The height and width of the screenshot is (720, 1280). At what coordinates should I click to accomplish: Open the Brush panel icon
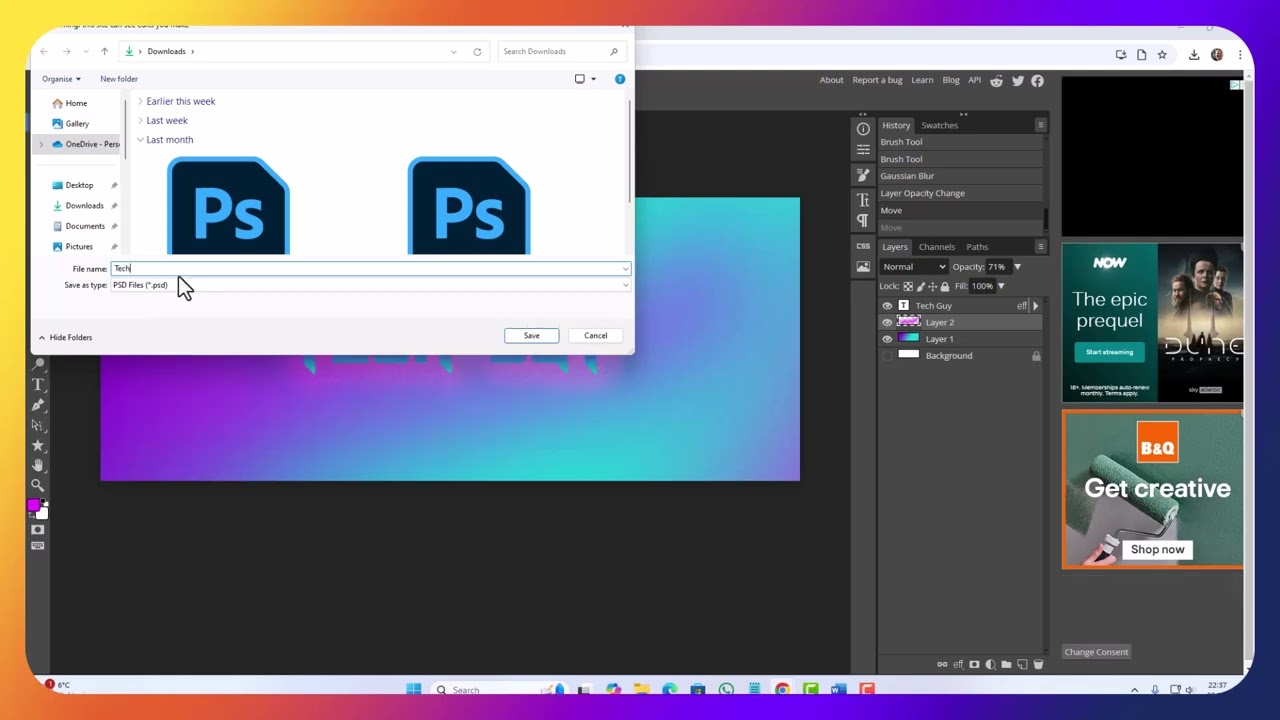click(x=863, y=175)
